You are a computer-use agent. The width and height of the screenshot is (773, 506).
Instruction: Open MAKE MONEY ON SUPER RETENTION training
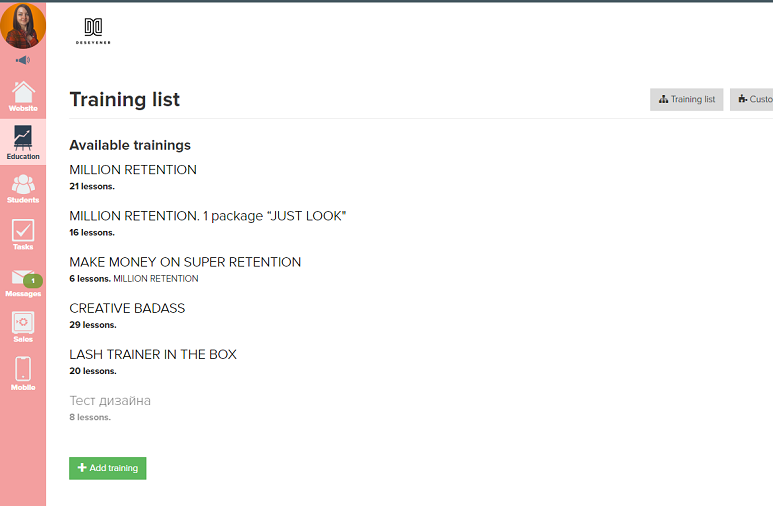pos(185,262)
